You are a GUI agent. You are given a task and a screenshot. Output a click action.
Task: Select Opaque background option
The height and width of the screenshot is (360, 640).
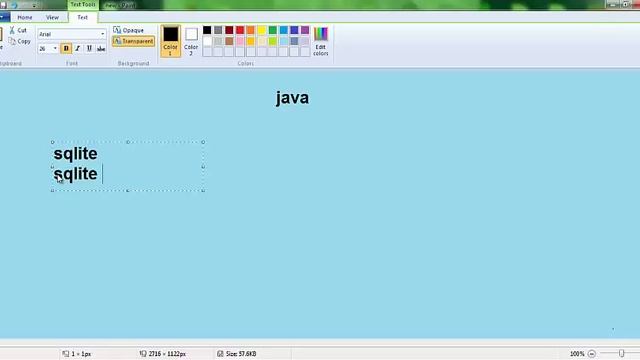pos(129,30)
